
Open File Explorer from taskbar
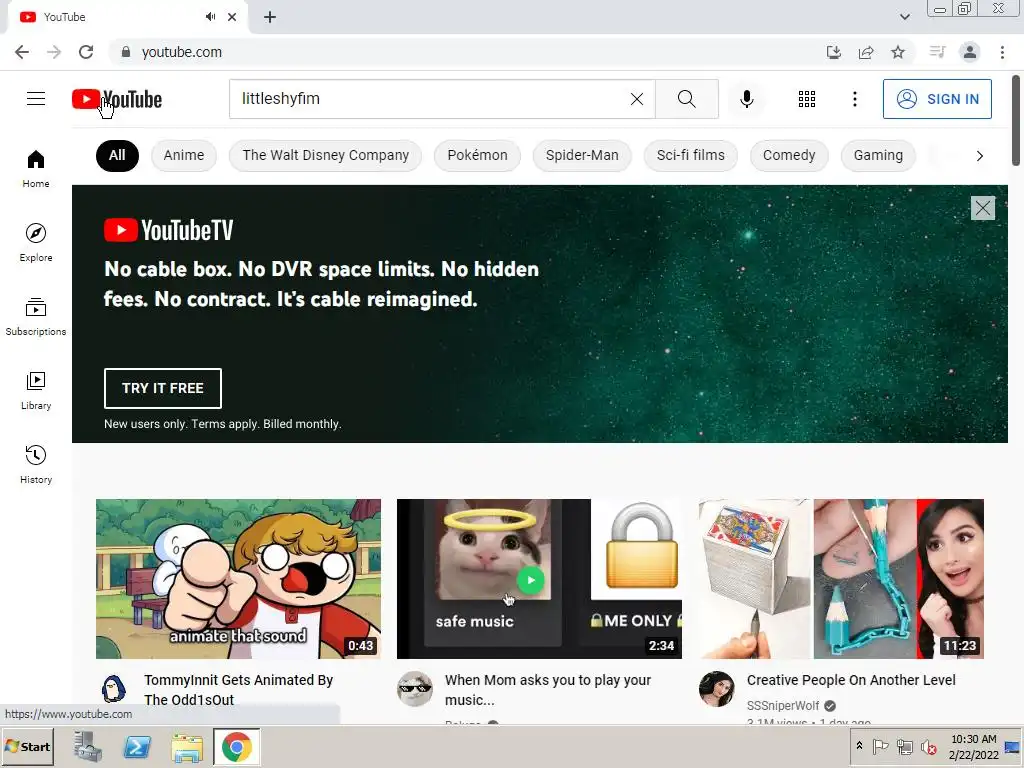(x=187, y=746)
